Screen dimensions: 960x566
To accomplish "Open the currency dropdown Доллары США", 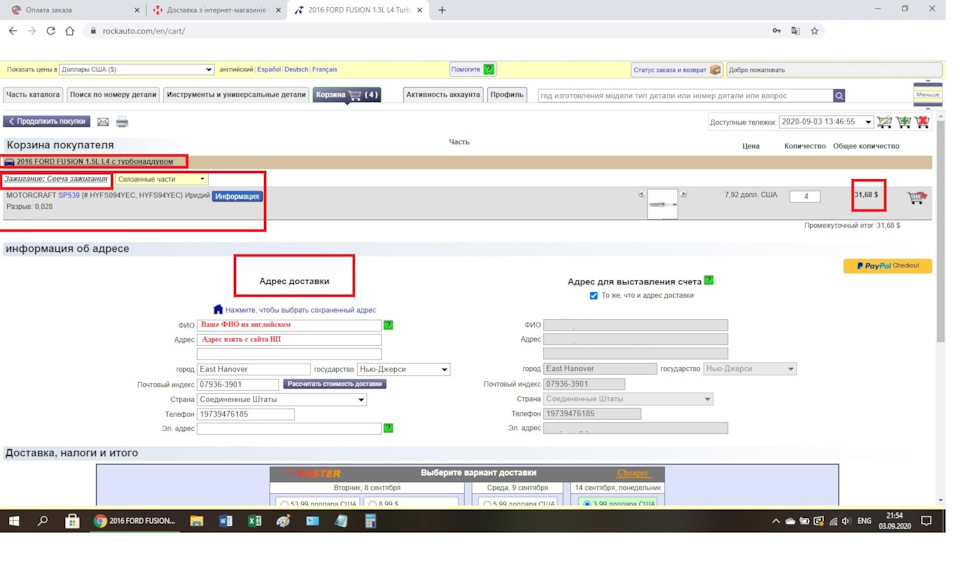I will (137, 69).
